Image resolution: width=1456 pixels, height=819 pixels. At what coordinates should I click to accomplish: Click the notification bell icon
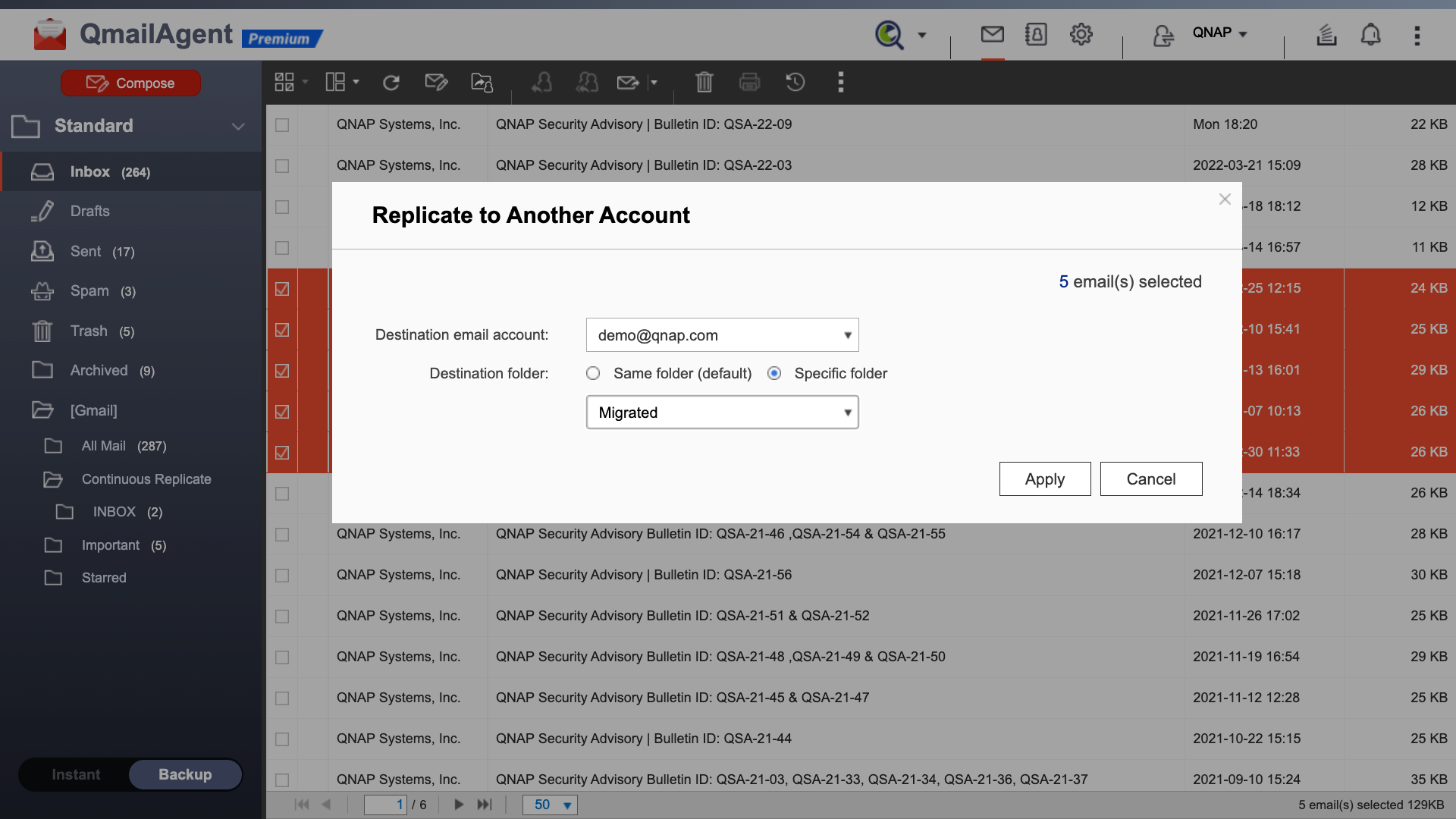tap(1370, 35)
